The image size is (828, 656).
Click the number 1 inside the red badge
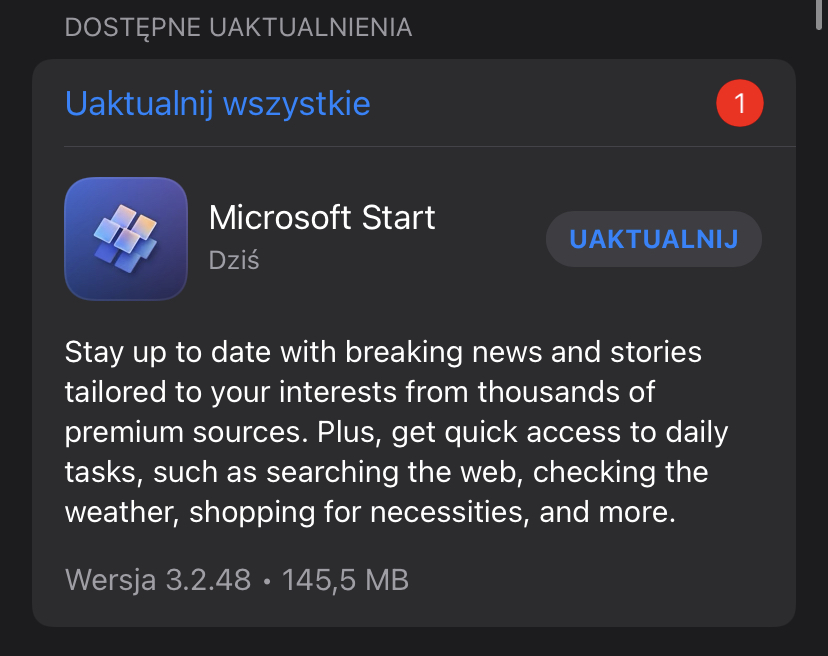pyautogui.click(x=740, y=103)
